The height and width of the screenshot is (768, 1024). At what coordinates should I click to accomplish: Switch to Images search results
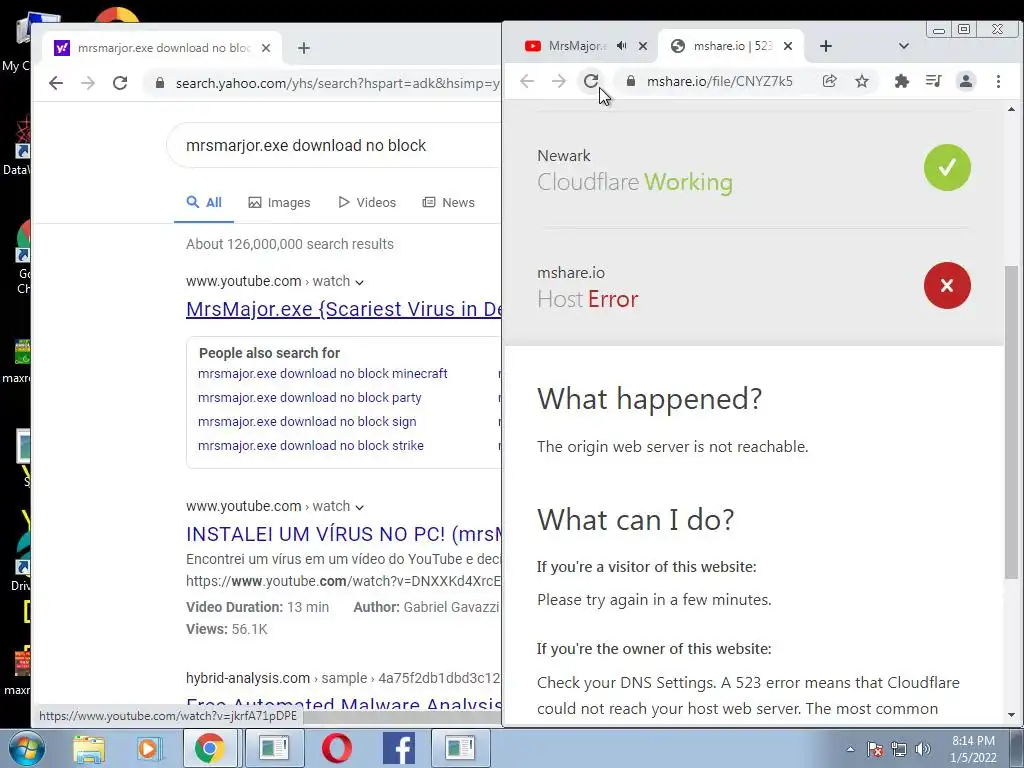pyautogui.click(x=280, y=202)
